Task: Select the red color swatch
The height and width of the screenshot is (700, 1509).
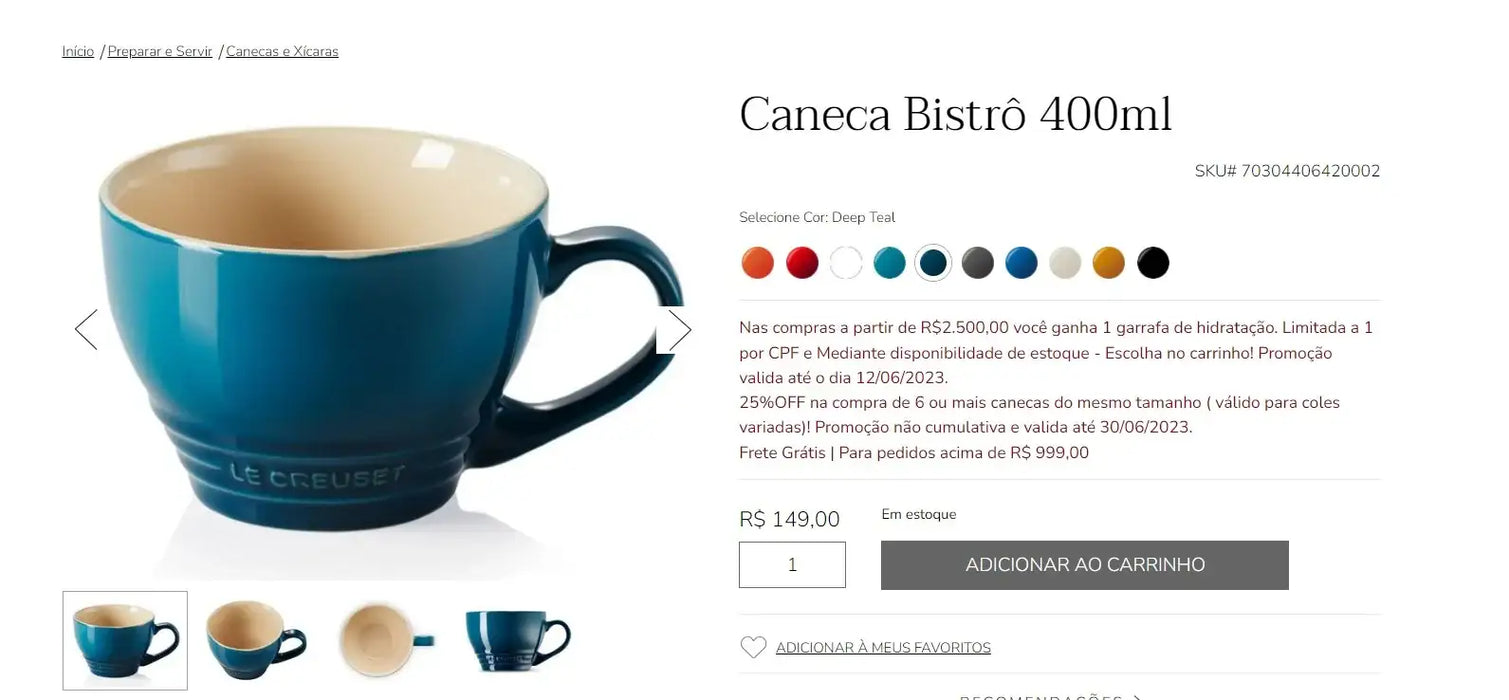Action: point(802,263)
